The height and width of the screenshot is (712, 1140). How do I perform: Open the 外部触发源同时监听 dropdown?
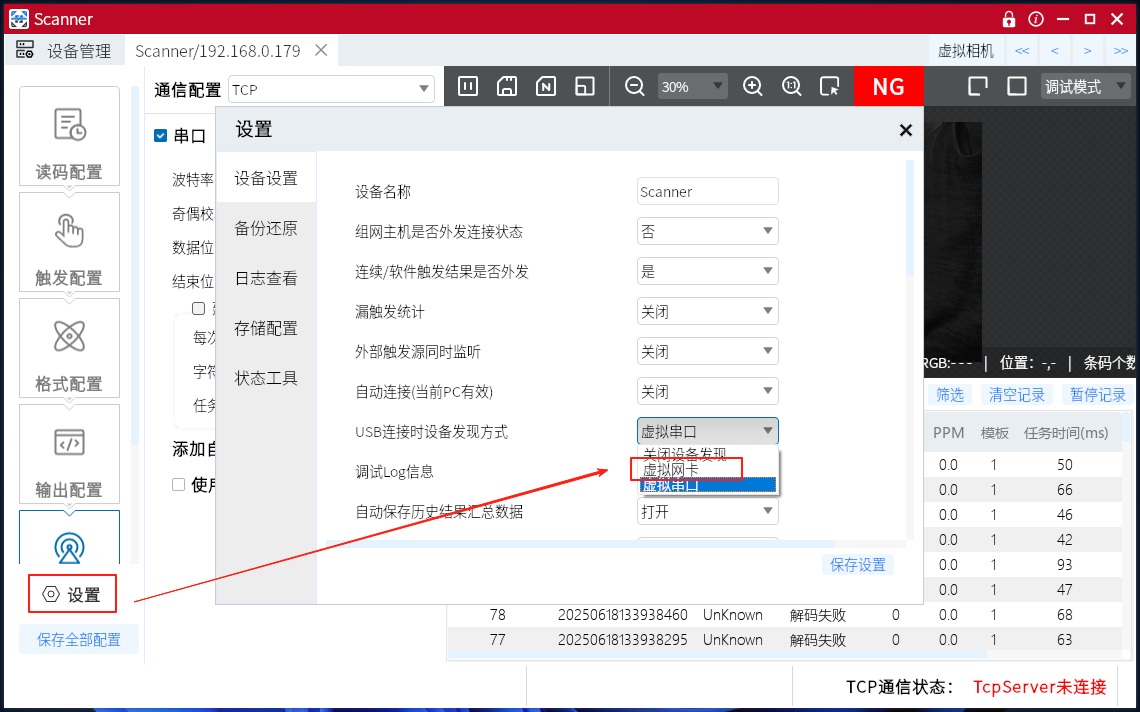coord(707,351)
